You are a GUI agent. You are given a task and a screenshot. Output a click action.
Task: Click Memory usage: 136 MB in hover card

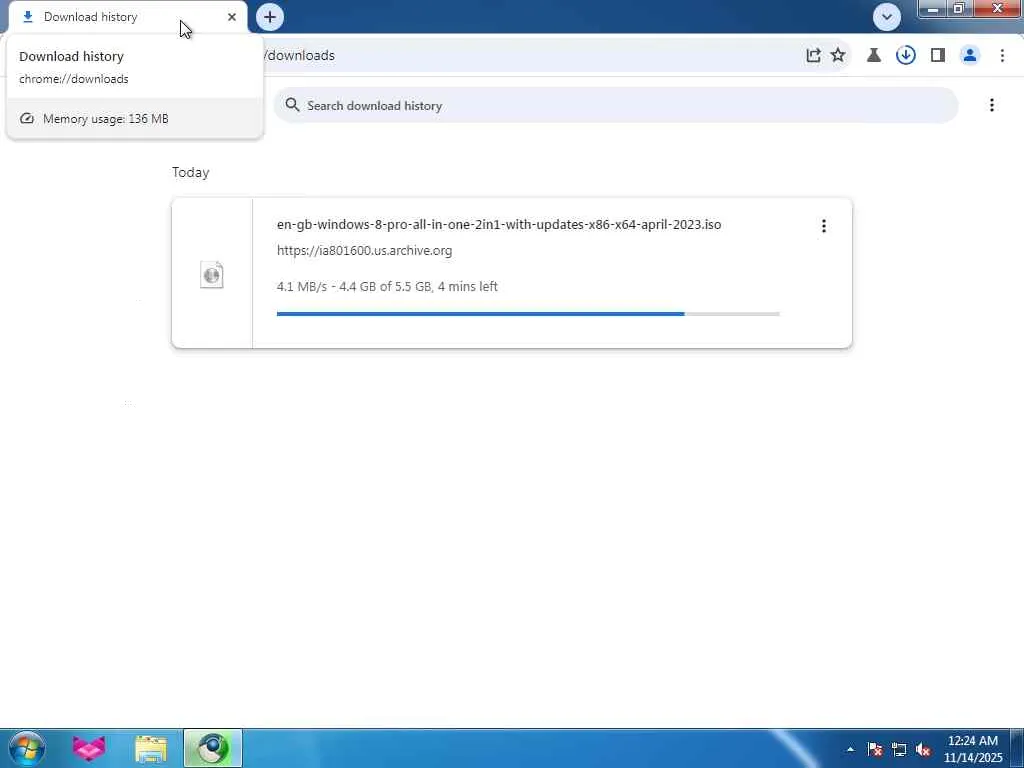pos(106,119)
